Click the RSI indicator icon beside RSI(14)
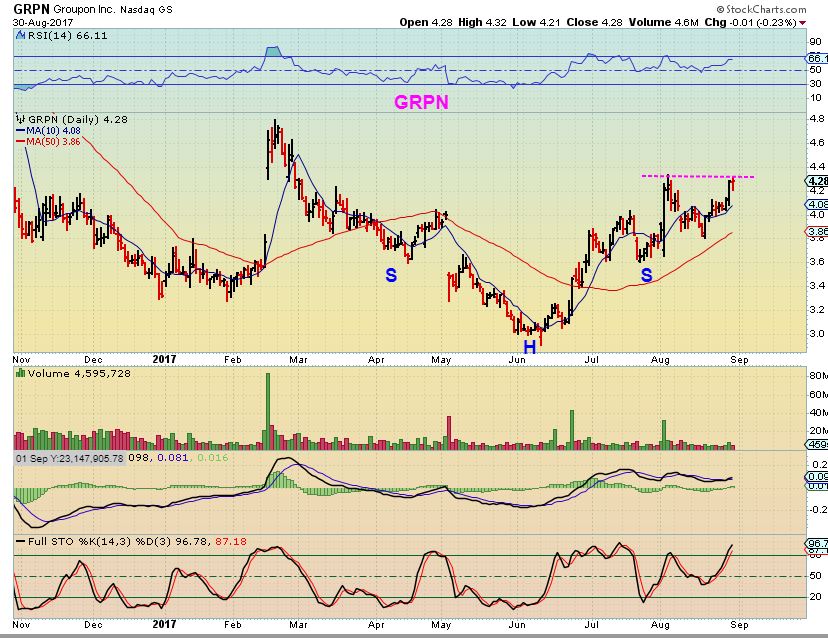This screenshot has width=828, height=638. (x=20, y=36)
